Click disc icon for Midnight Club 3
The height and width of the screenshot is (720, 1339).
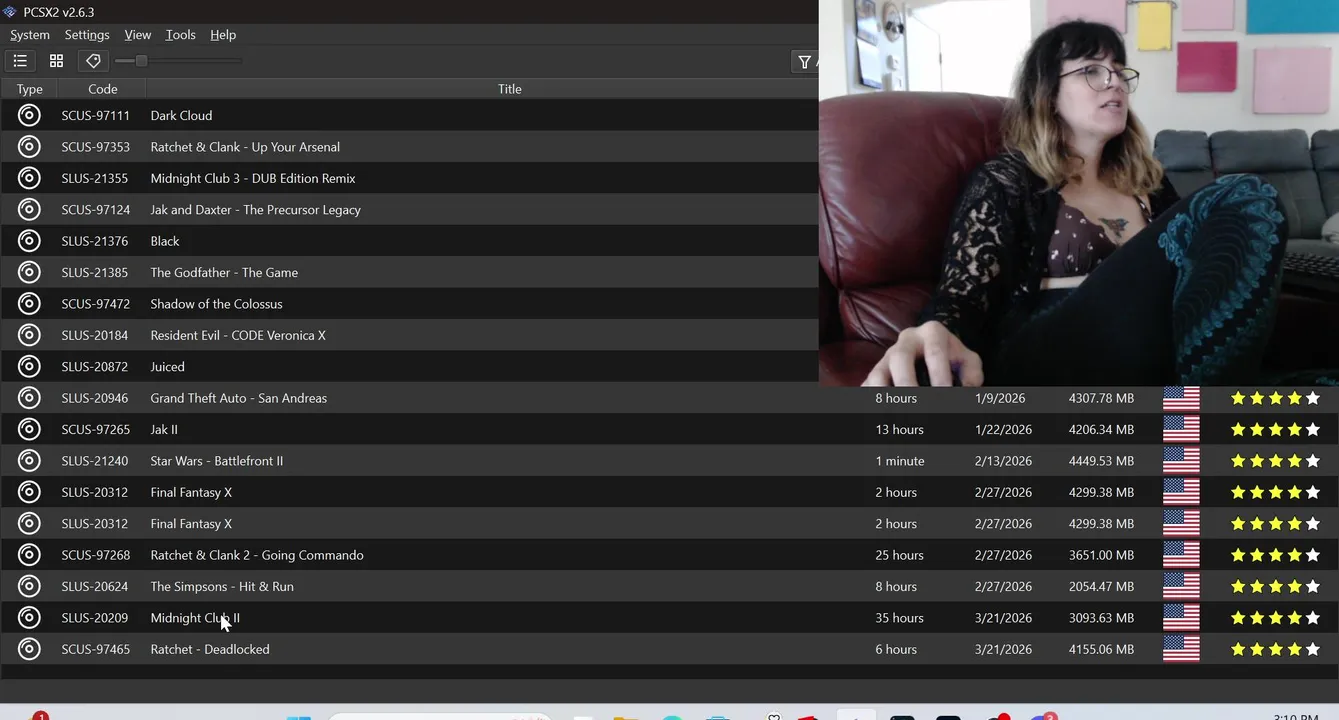(29, 178)
